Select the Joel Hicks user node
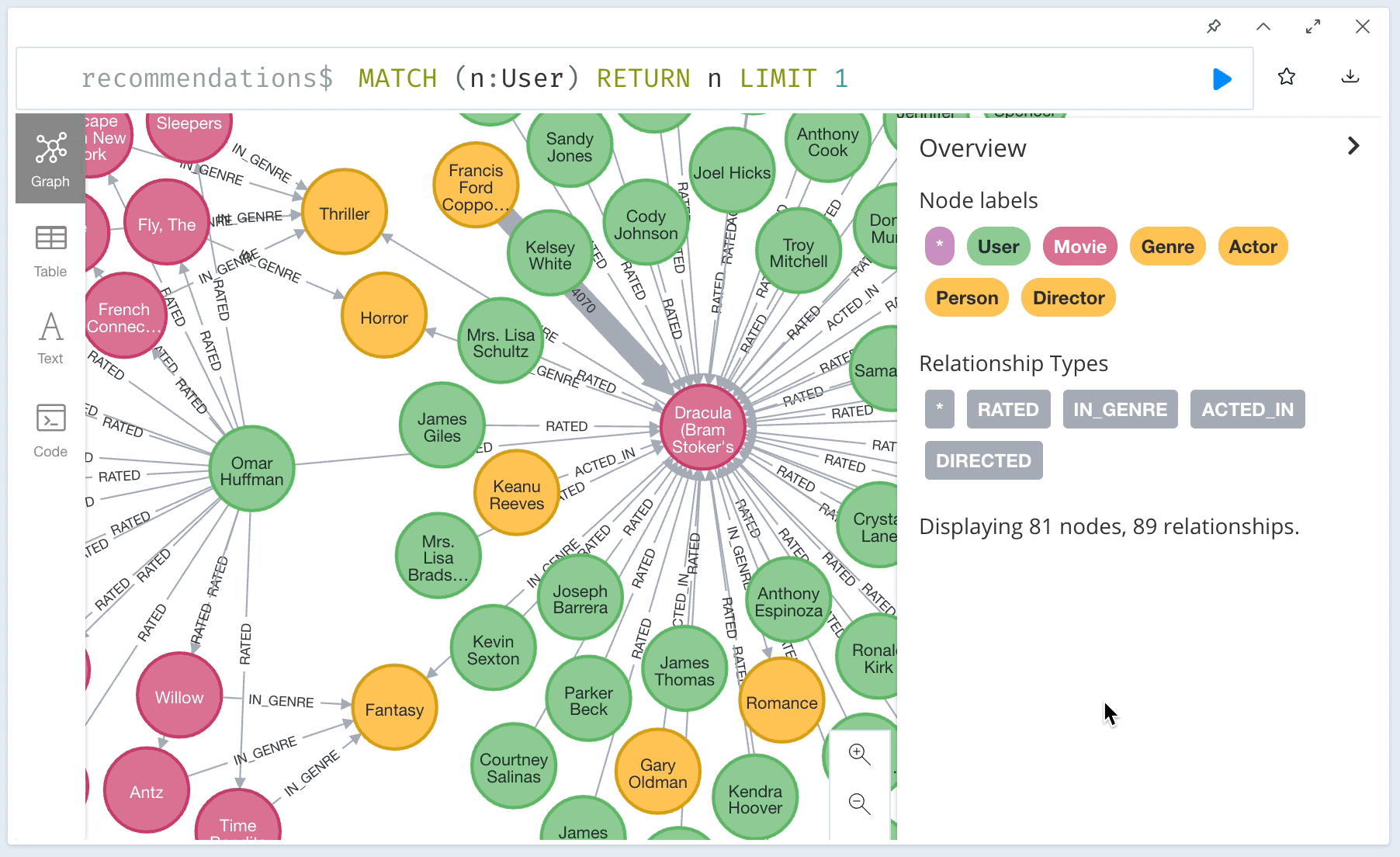This screenshot has height=857, width=1400. (732, 171)
